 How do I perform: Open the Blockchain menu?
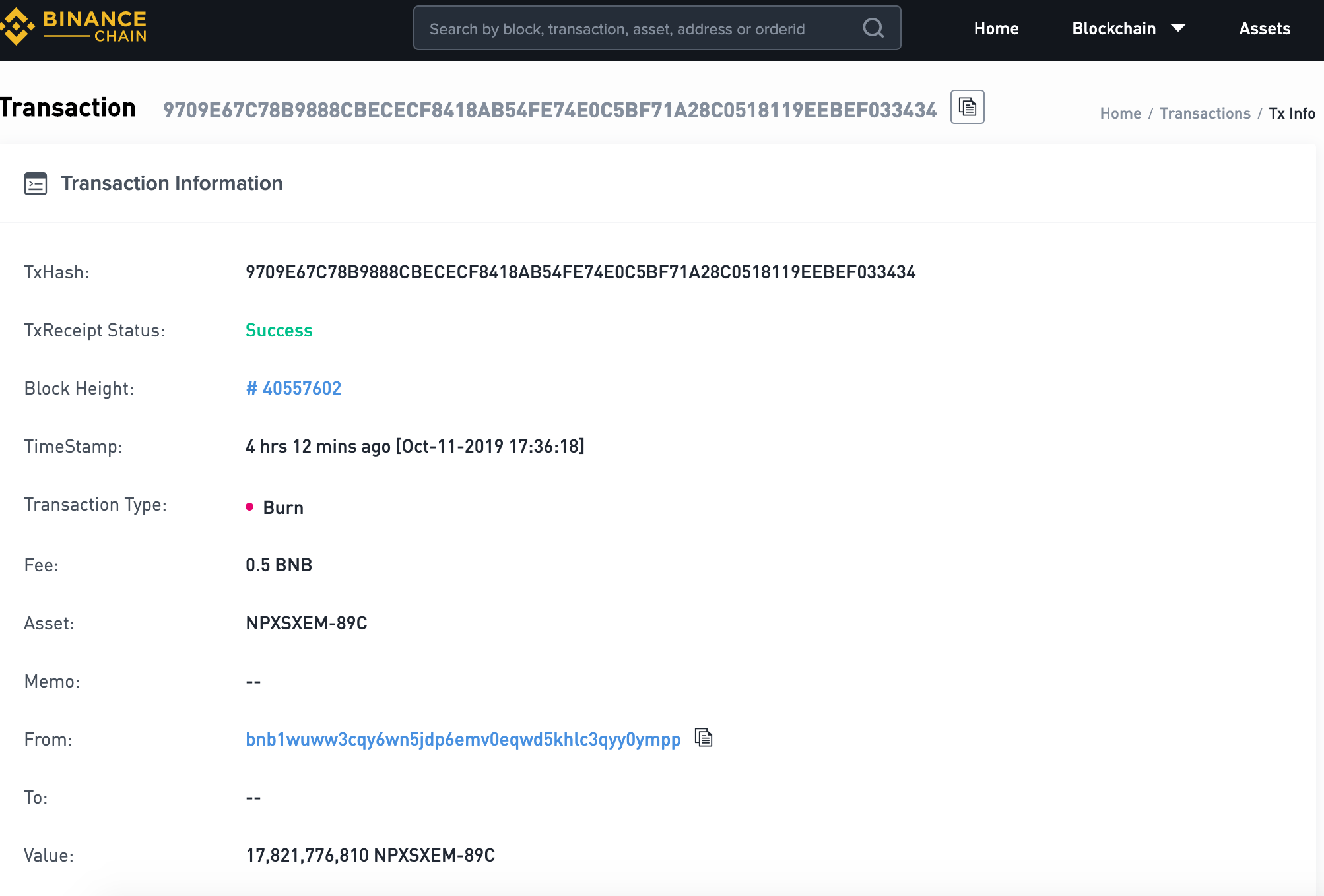pyautogui.click(x=1113, y=28)
